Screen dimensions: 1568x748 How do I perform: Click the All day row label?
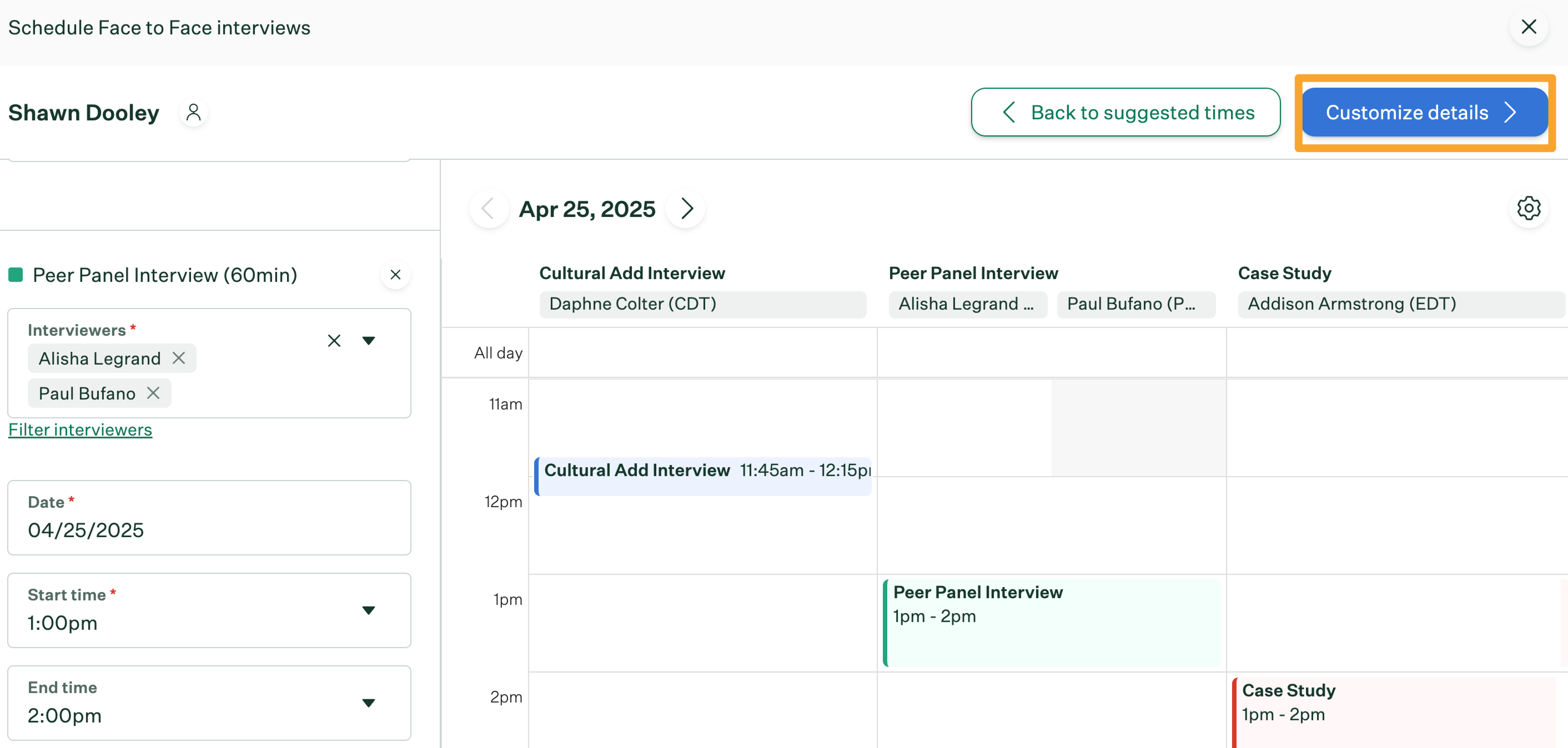click(498, 353)
